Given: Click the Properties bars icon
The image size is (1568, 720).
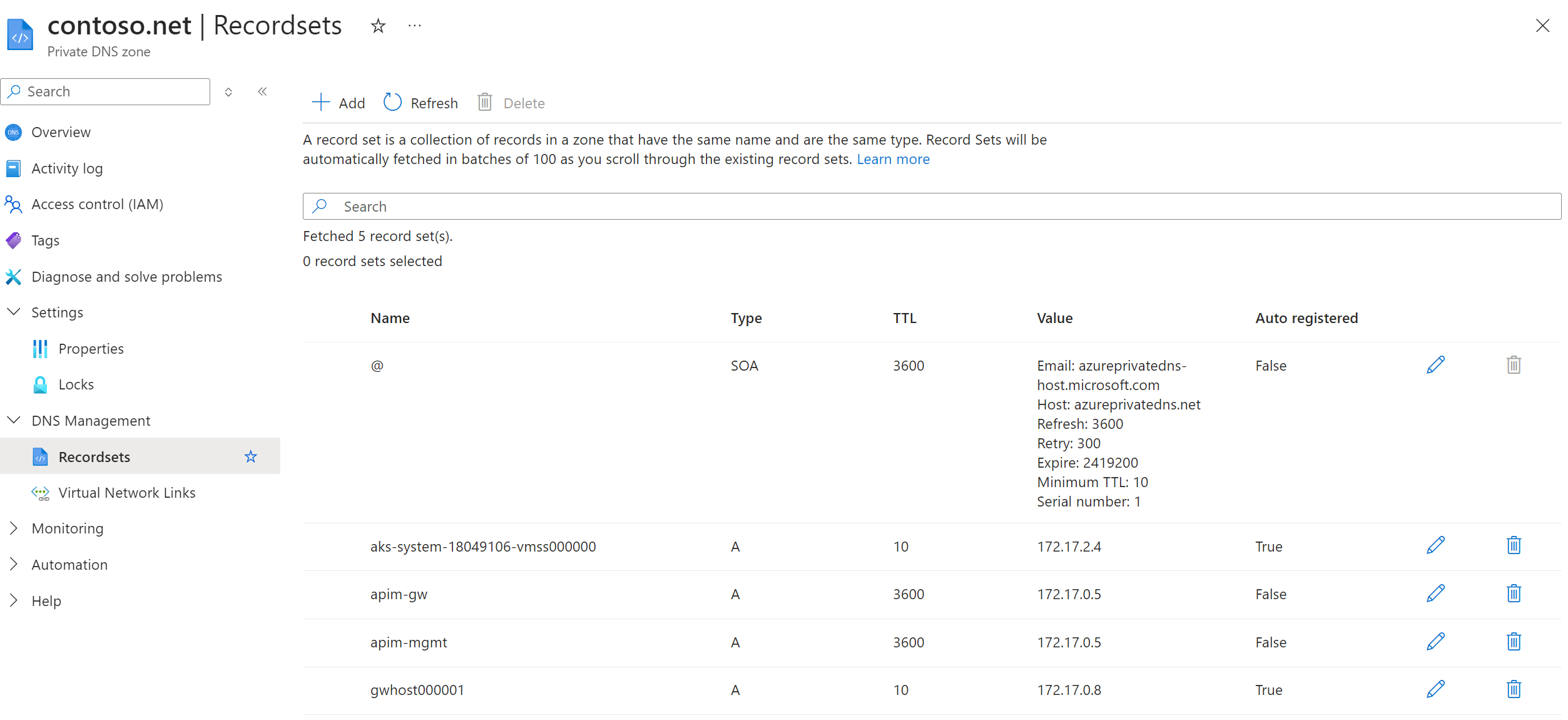Looking at the screenshot, I should pos(40,349).
